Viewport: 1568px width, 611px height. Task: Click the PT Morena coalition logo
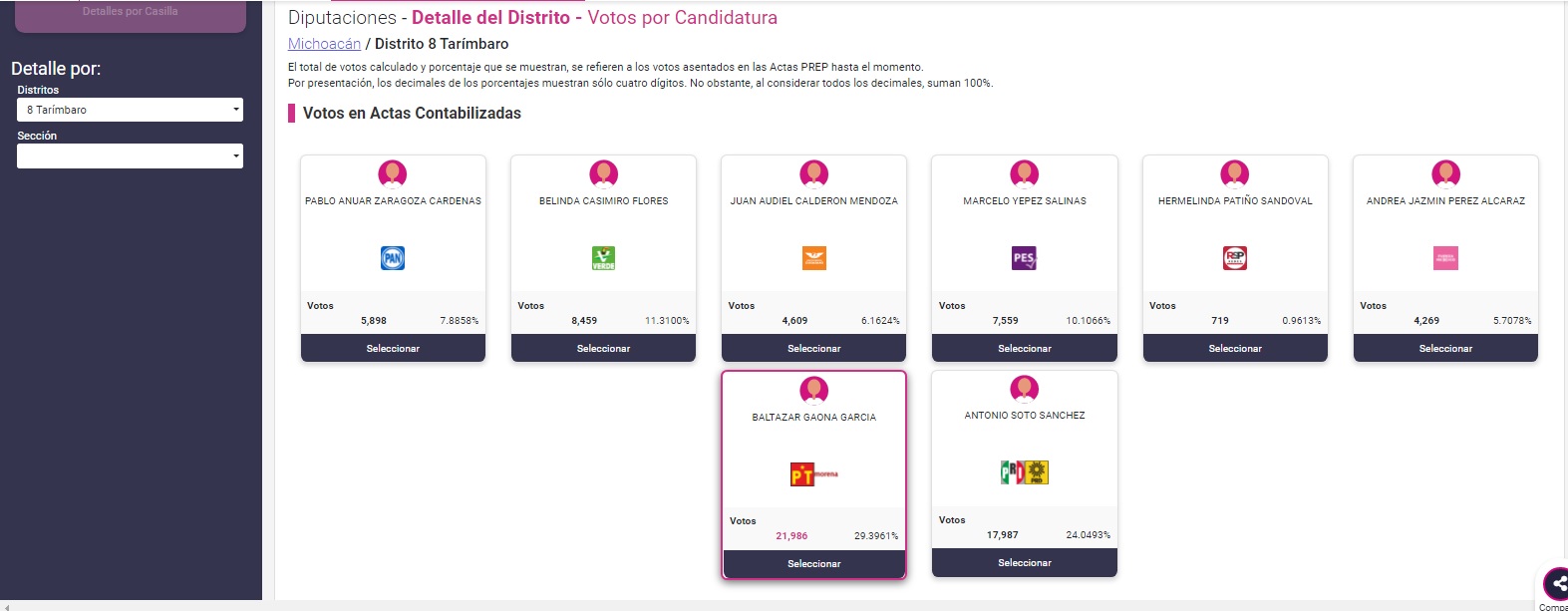click(x=814, y=474)
